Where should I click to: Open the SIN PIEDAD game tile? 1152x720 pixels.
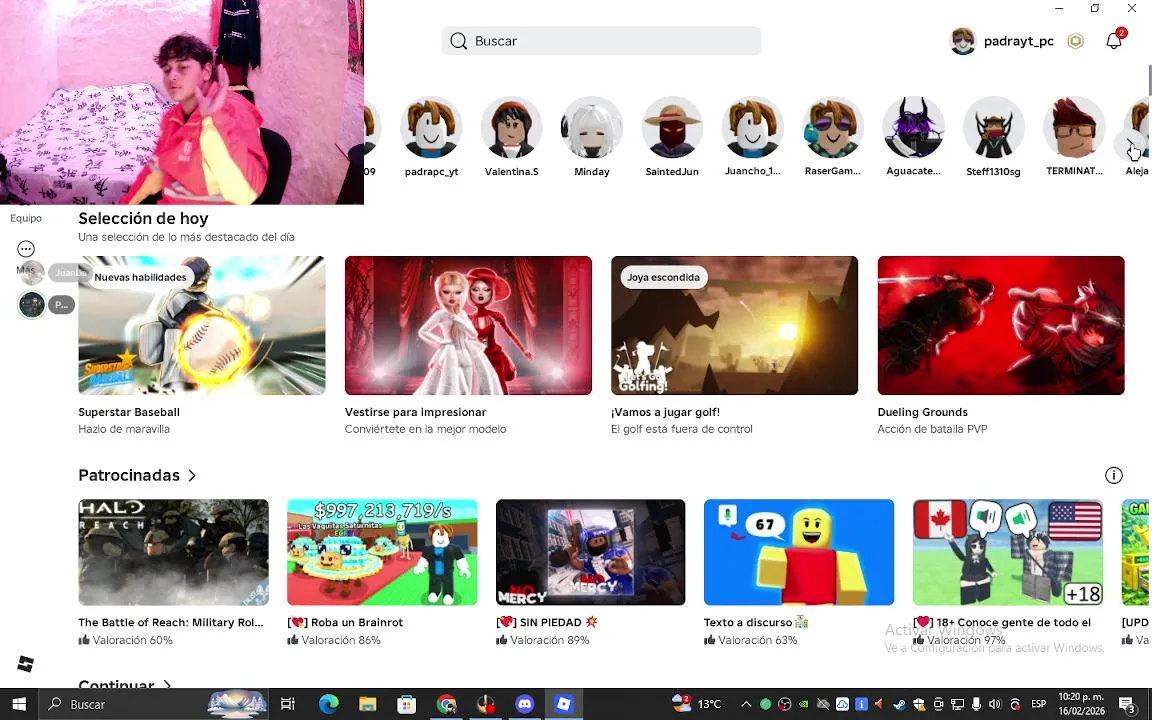pyautogui.click(x=591, y=552)
